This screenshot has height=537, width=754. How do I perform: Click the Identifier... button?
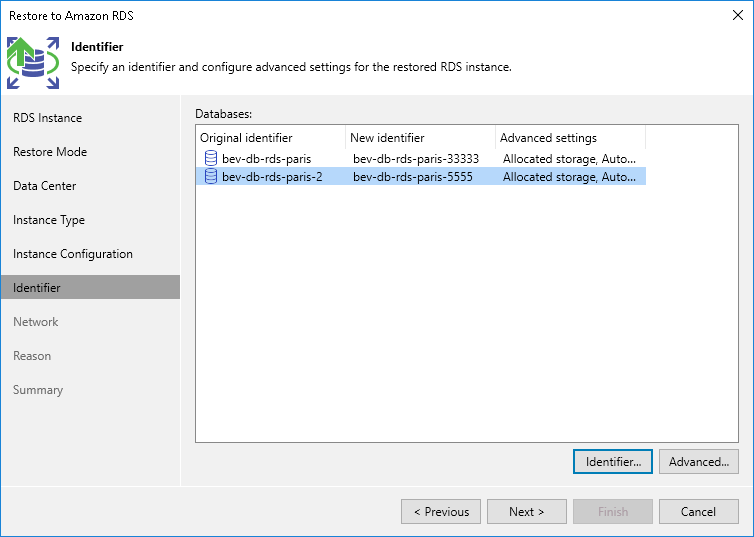(x=613, y=461)
